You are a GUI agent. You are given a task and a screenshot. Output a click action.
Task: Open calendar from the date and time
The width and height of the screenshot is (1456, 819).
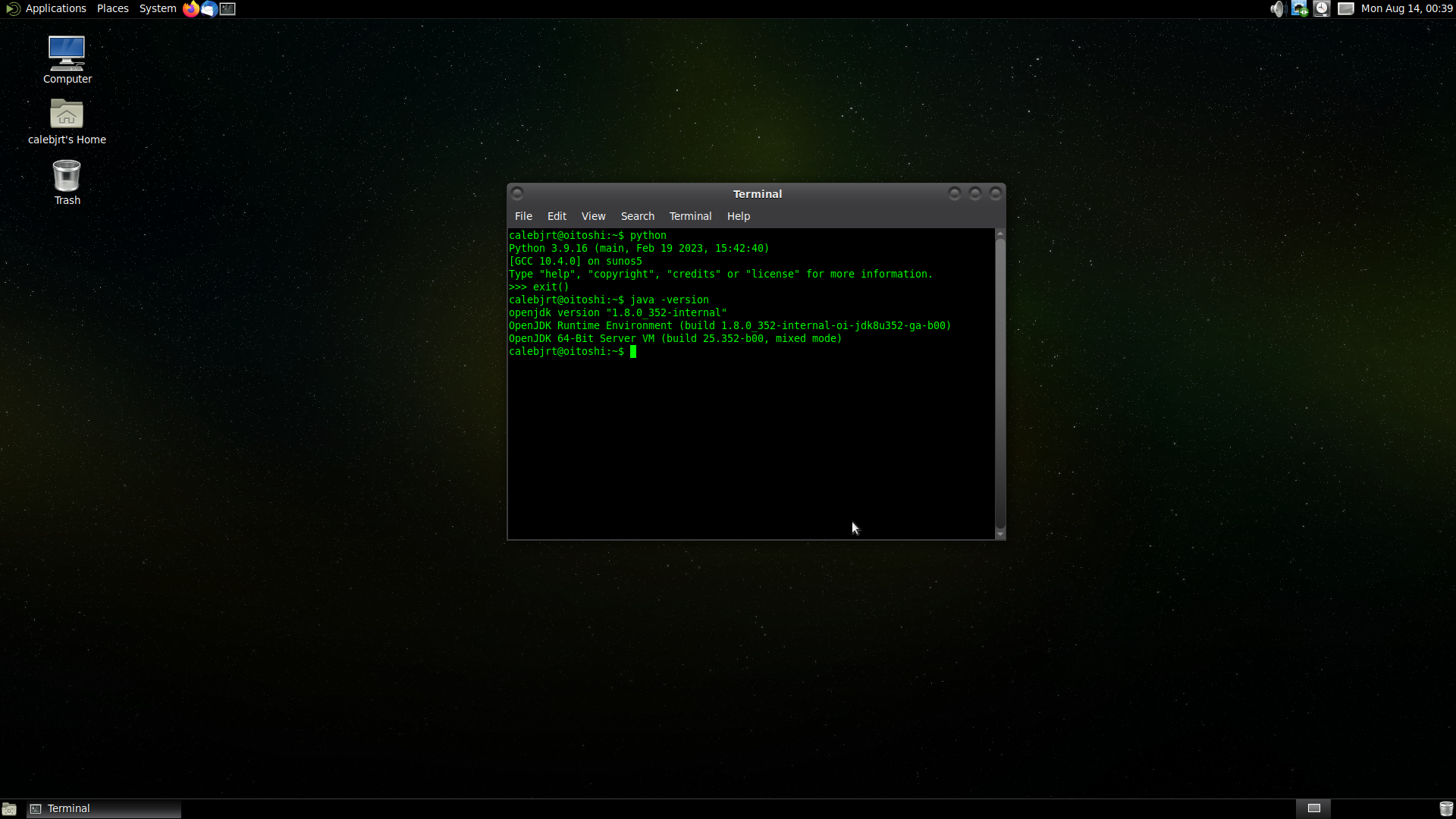[1407, 8]
